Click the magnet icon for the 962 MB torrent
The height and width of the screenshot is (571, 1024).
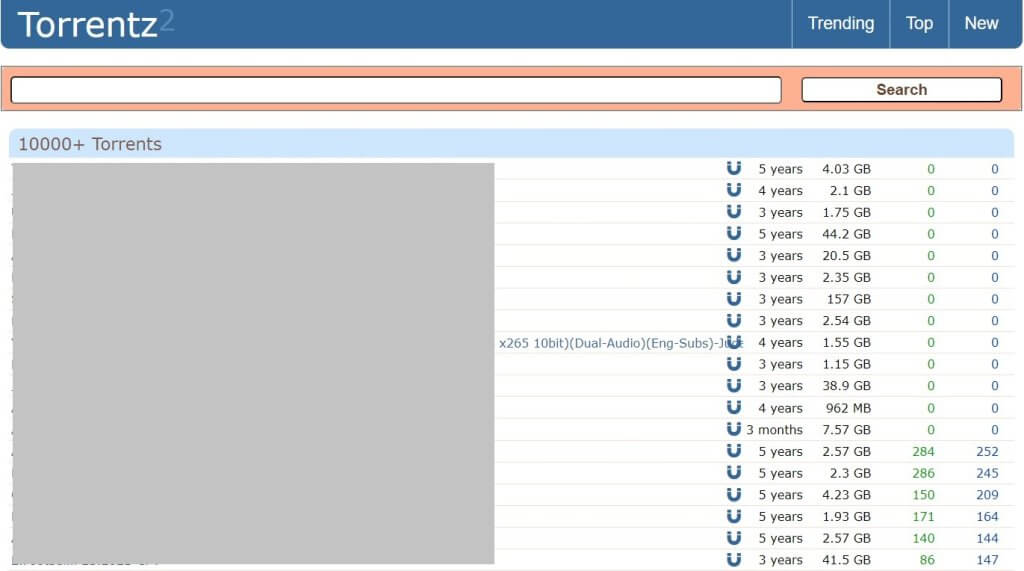tap(734, 408)
